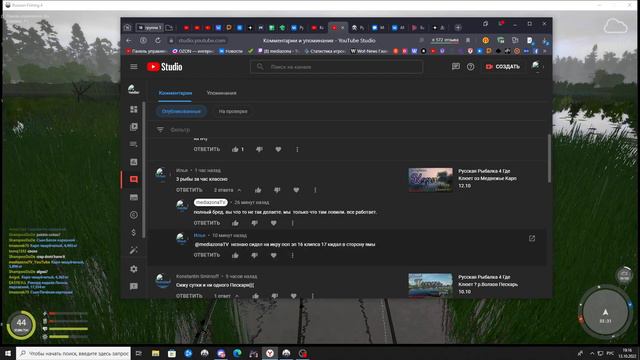Open more options for the first visible comment
The width and height of the screenshot is (640, 360).
click(x=297, y=149)
